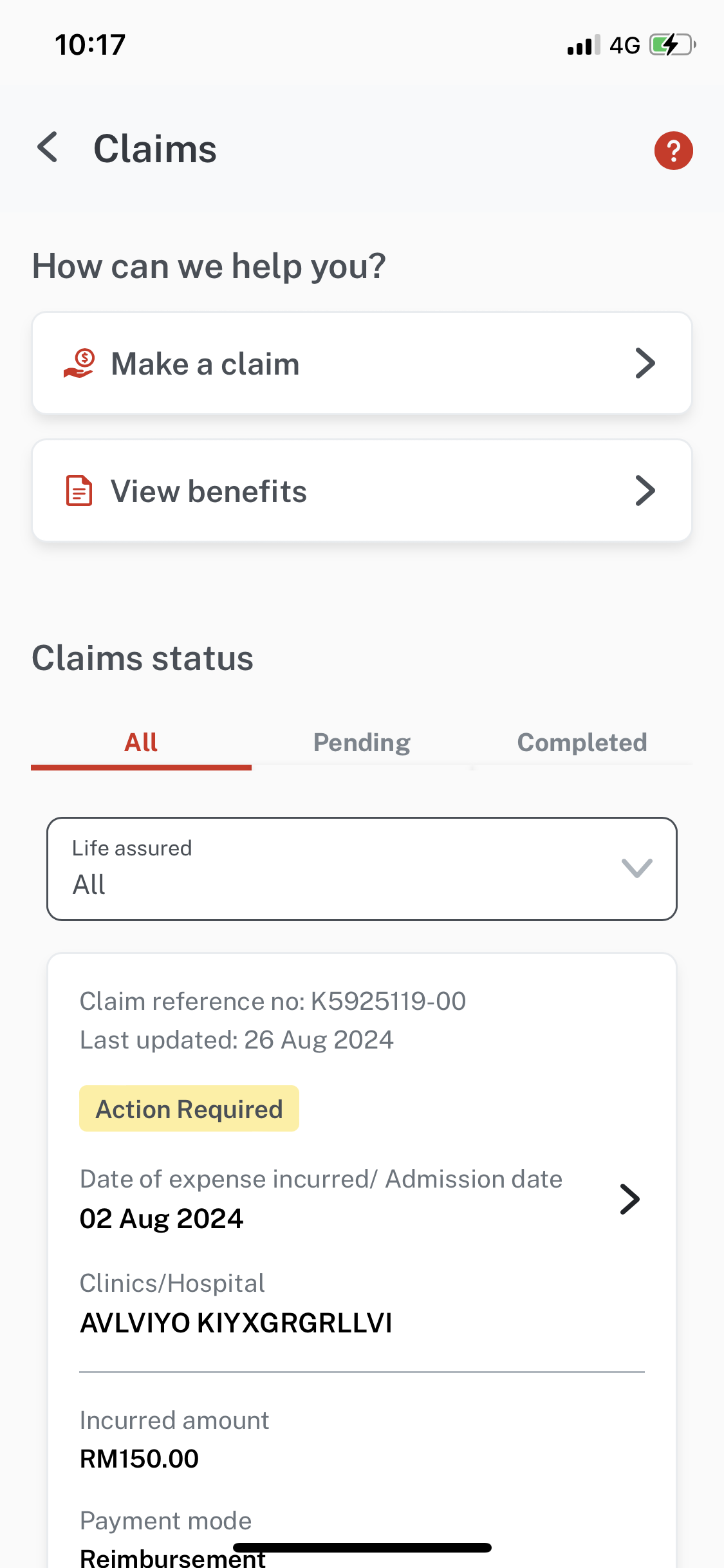Tap the home indicator bar
Screen dimensions: 724x1568
[x=362, y=1547]
